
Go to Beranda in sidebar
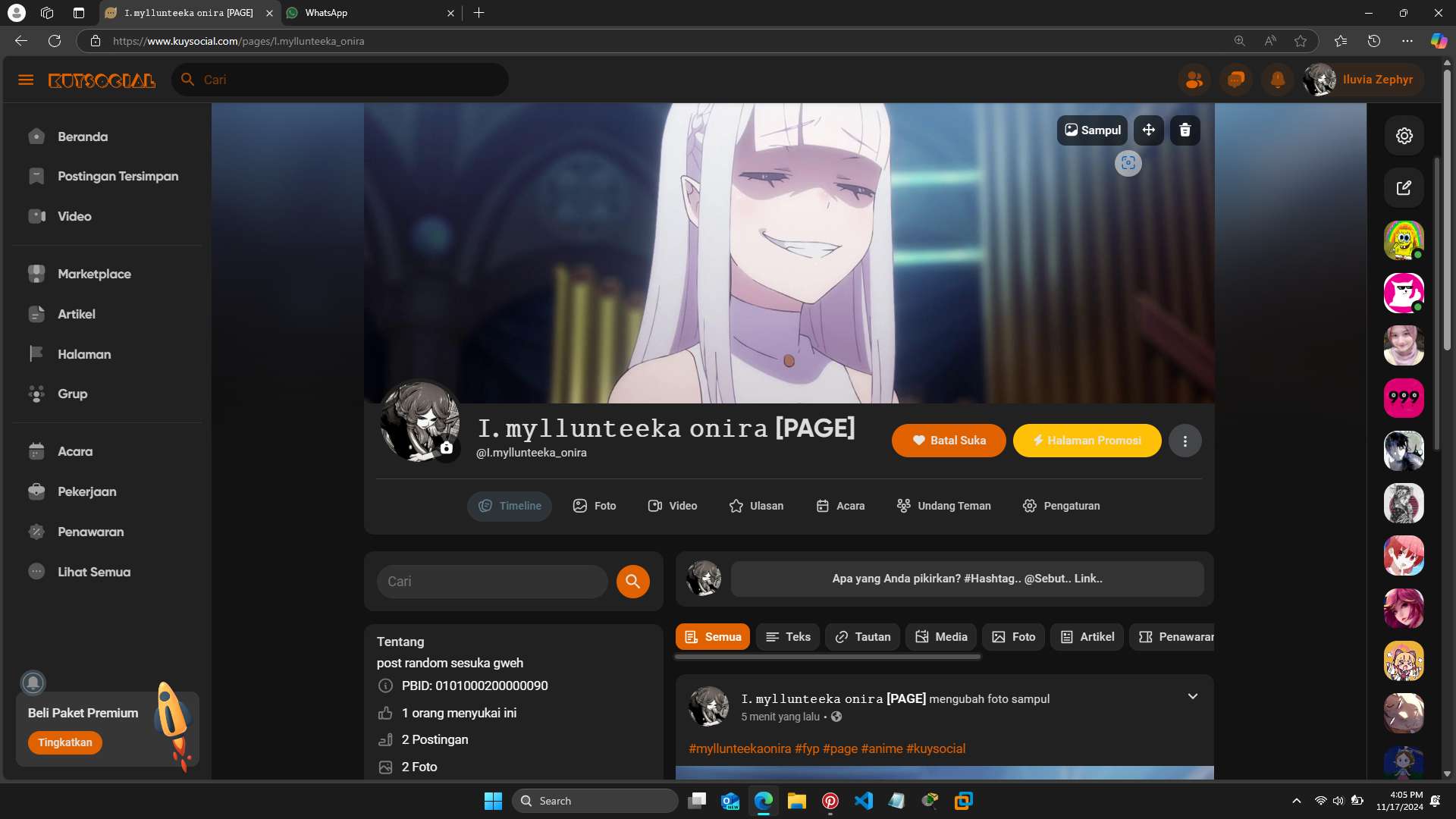[83, 136]
